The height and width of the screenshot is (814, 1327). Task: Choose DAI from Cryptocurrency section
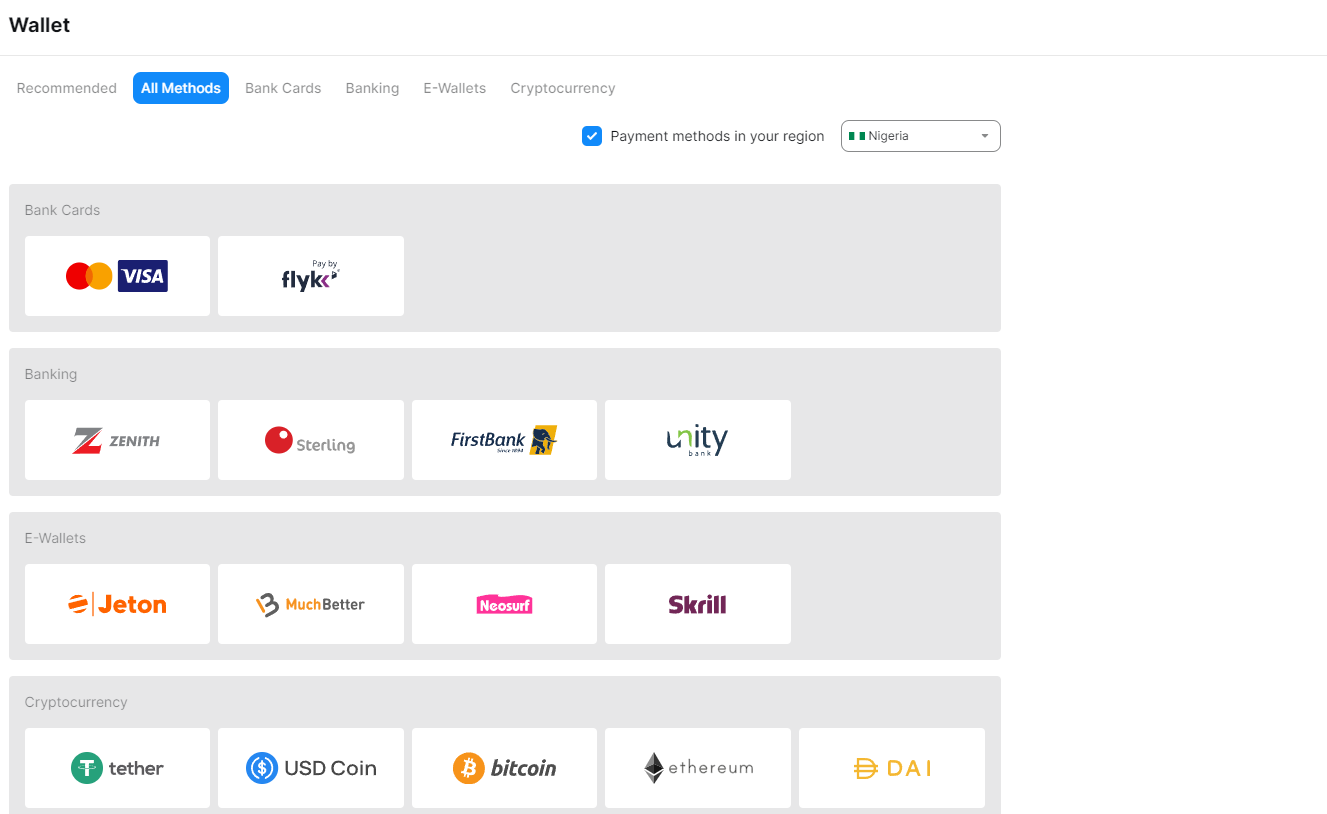pos(891,768)
